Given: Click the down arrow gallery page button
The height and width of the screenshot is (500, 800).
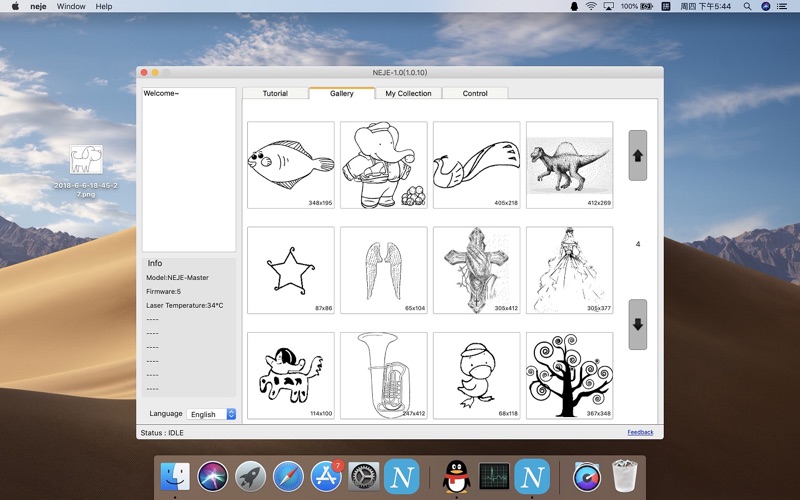Looking at the screenshot, I should coord(637,324).
